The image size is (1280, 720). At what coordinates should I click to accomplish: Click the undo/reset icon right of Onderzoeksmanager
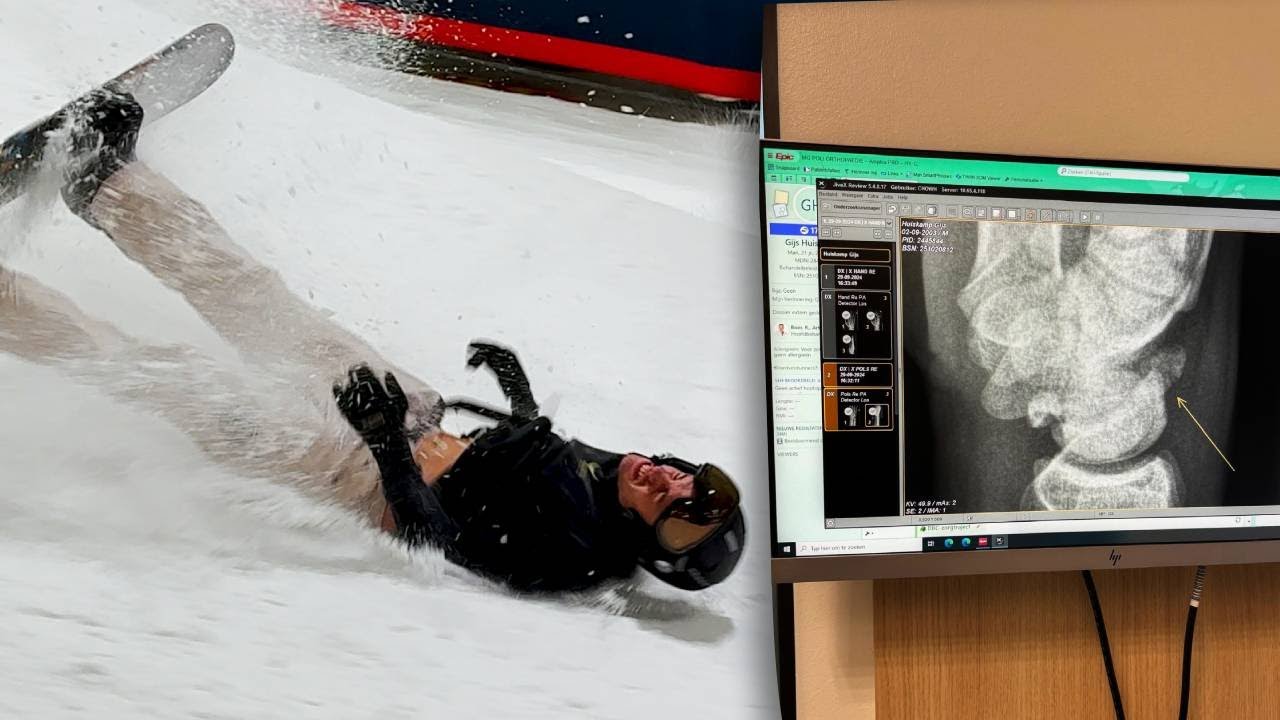tap(892, 209)
